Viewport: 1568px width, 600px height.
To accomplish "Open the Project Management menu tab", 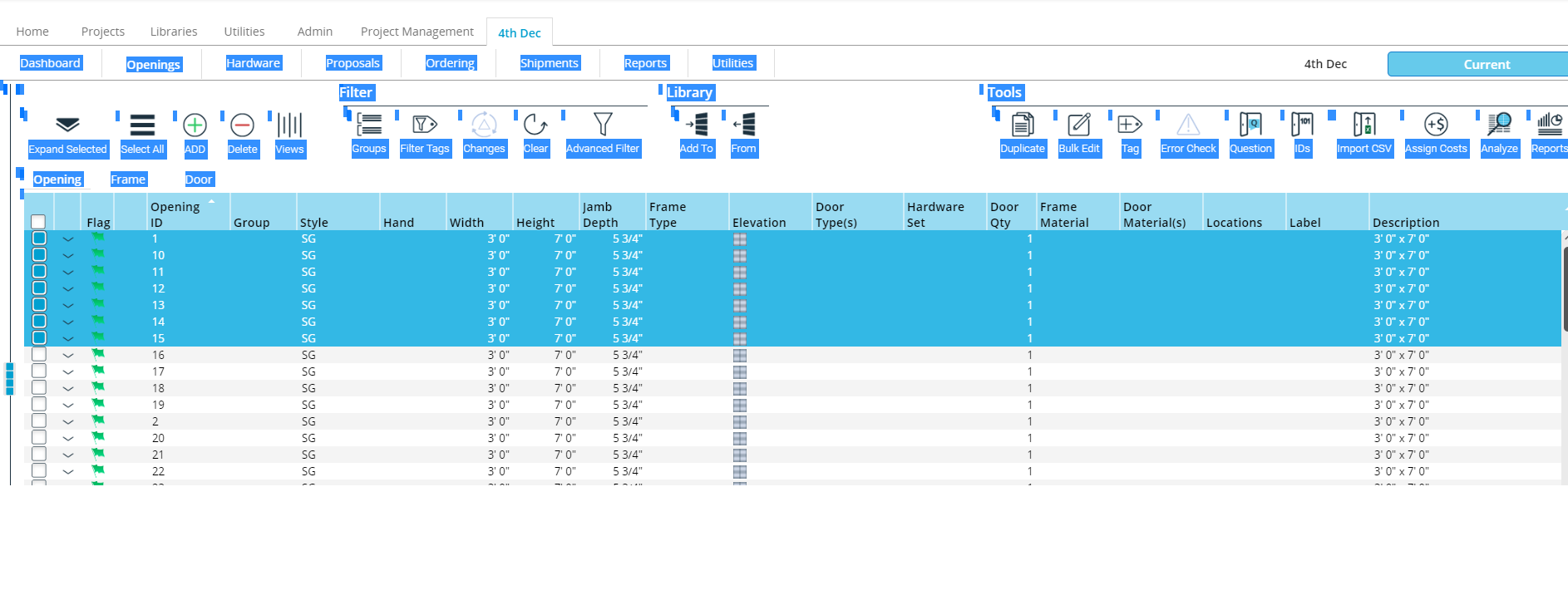I will coord(417,32).
